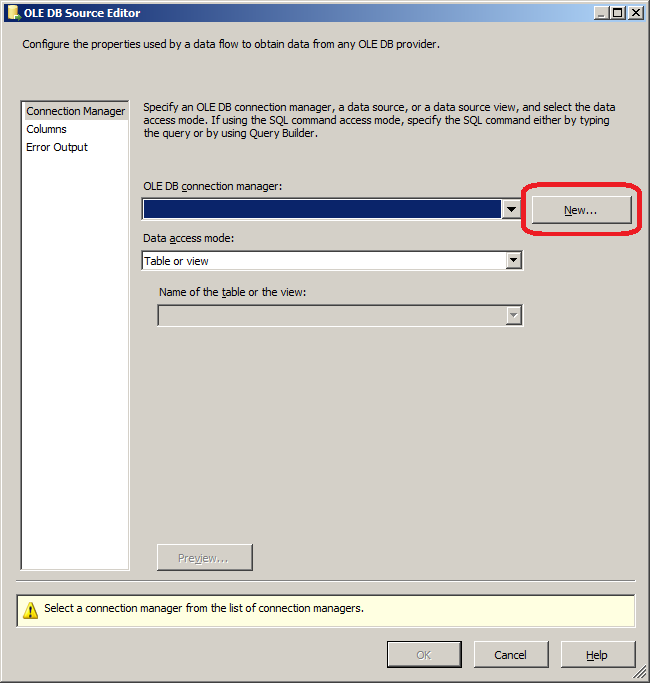Select the Connection Manager page
The height and width of the screenshot is (683, 650).
(75, 111)
